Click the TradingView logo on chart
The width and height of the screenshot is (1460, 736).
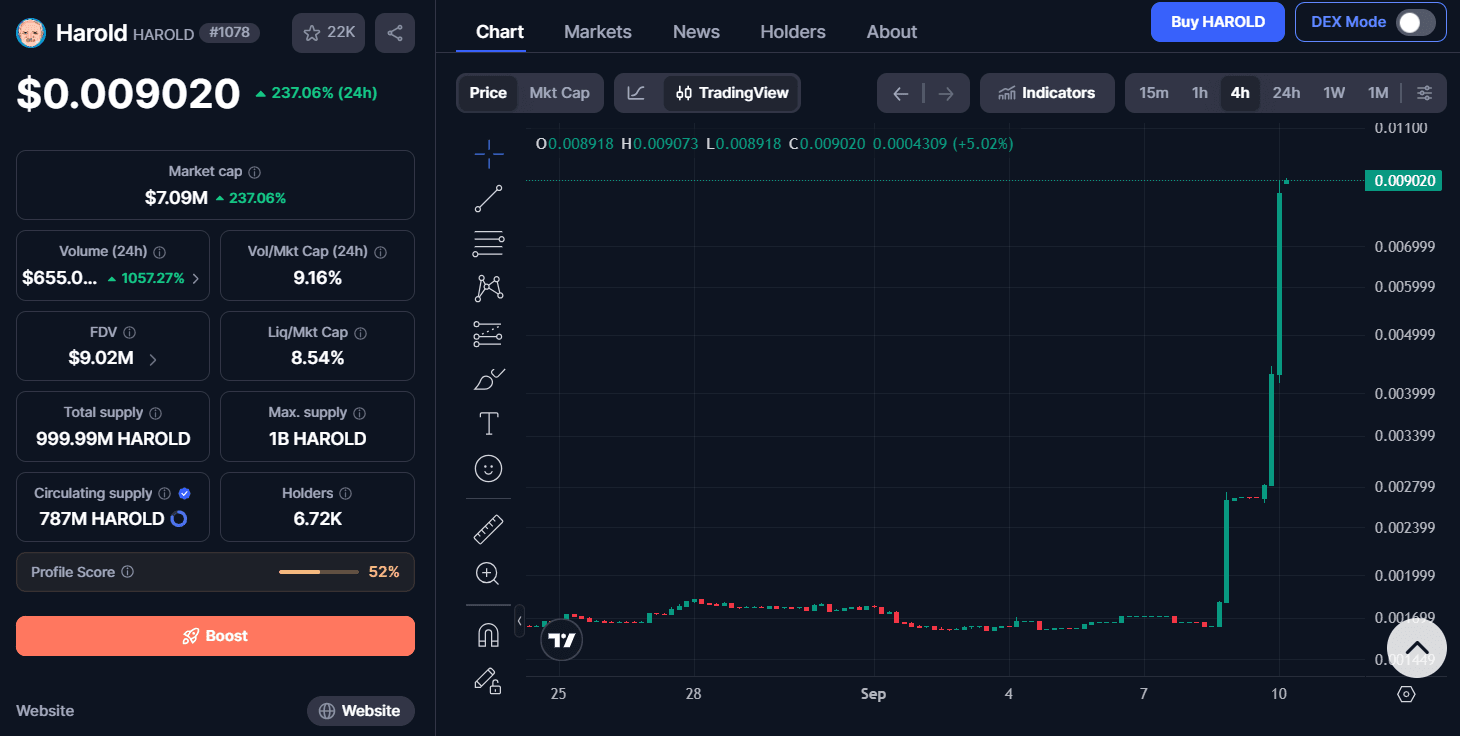coord(561,640)
